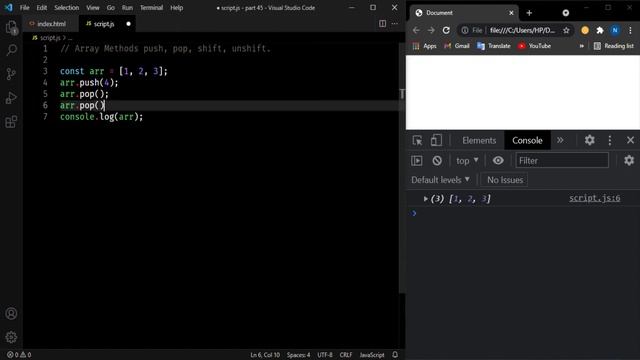Open the Translate bookmark
The height and width of the screenshot is (360, 640).
click(x=494, y=46)
